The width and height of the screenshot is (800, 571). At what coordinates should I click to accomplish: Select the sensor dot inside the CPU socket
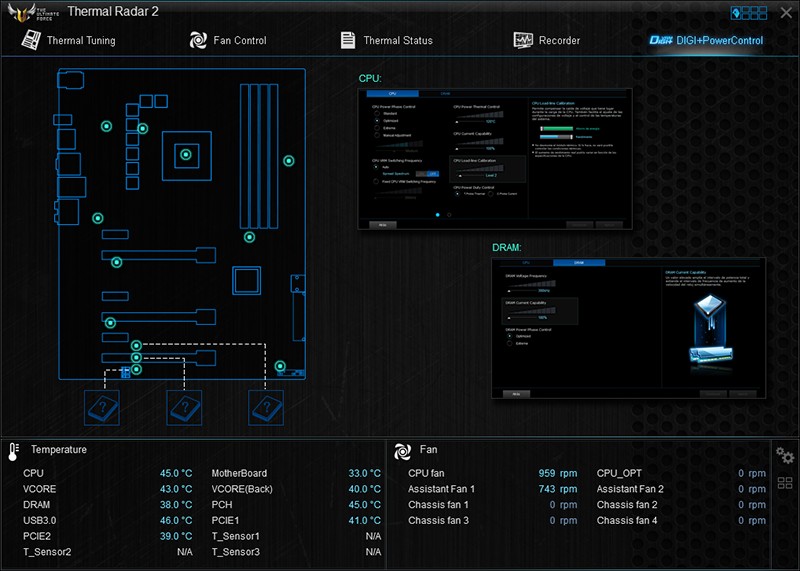click(x=186, y=154)
